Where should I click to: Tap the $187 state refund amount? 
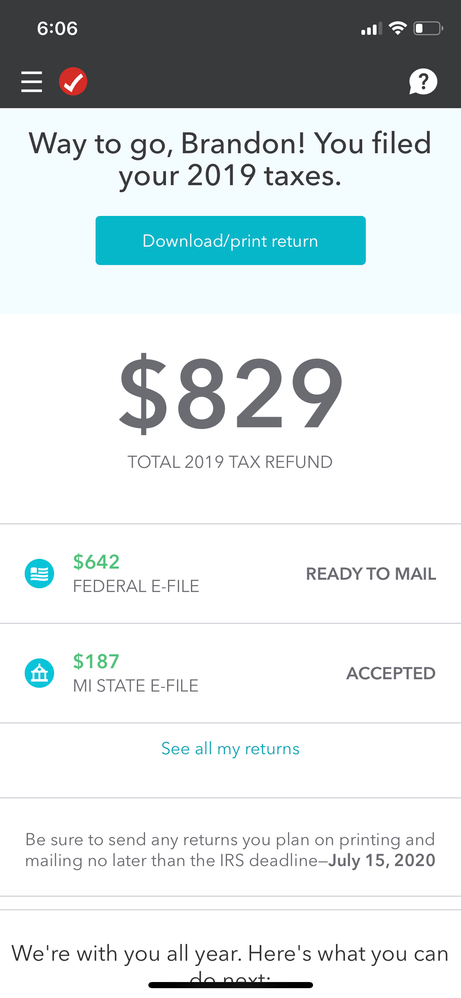(x=96, y=661)
